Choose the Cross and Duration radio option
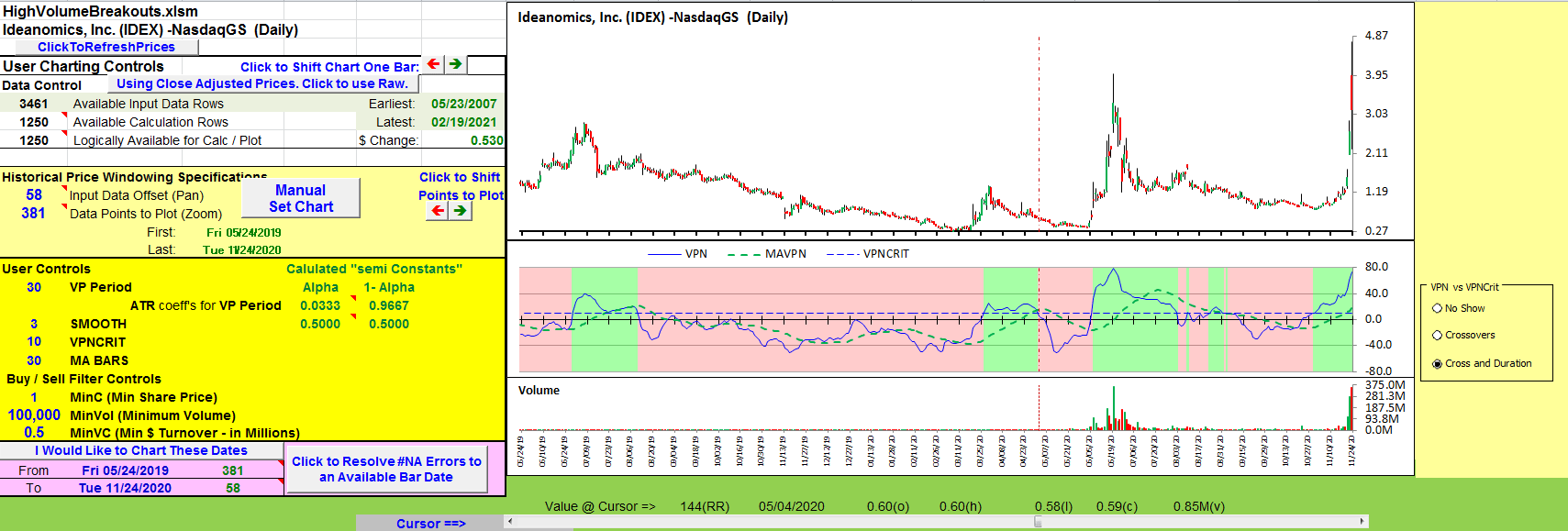Viewport: 1568px width, 531px height. 1437,364
